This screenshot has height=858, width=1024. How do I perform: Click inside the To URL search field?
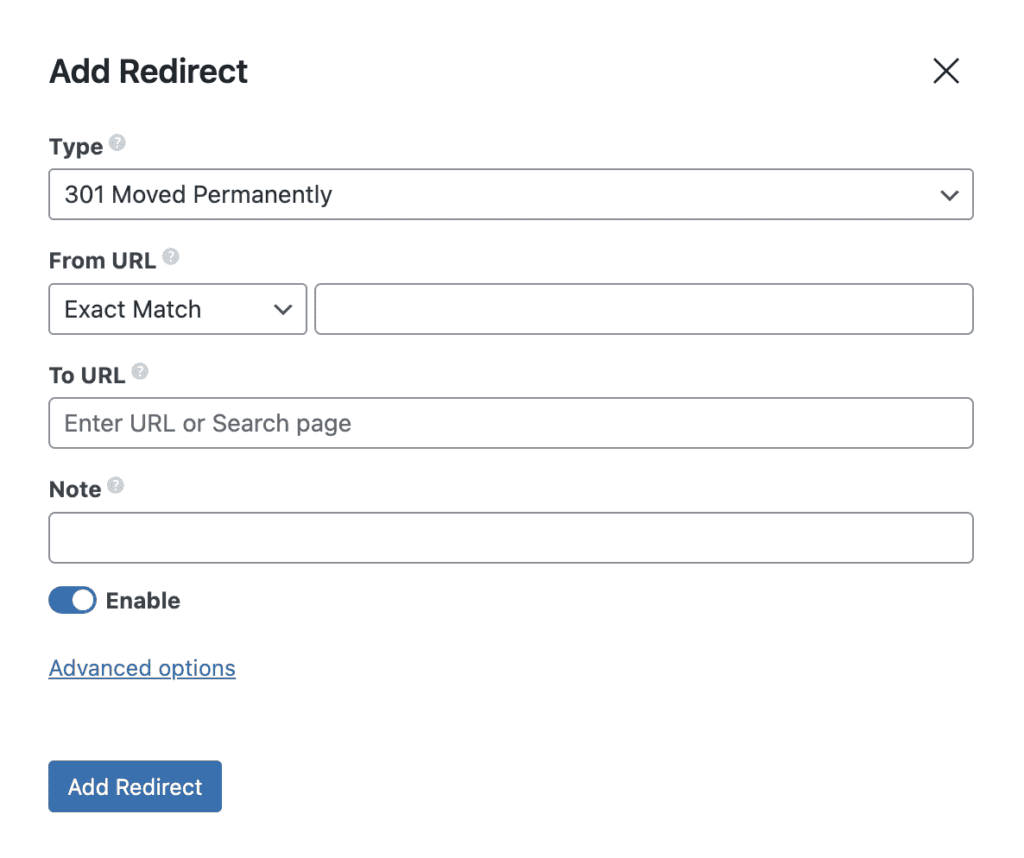511,423
